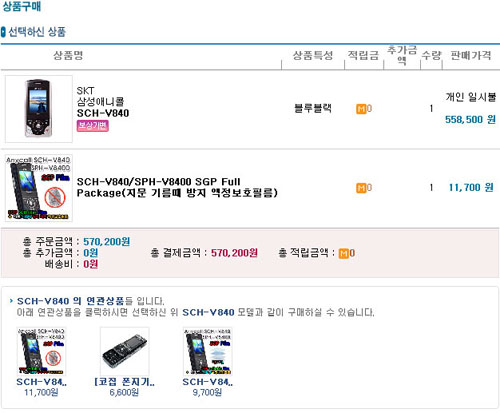Image resolution: width=500 pixels, height=413 pixels.
Task: Click the arrow bullet before SCH-V840 의 연관상품
Action: point(11,301)
